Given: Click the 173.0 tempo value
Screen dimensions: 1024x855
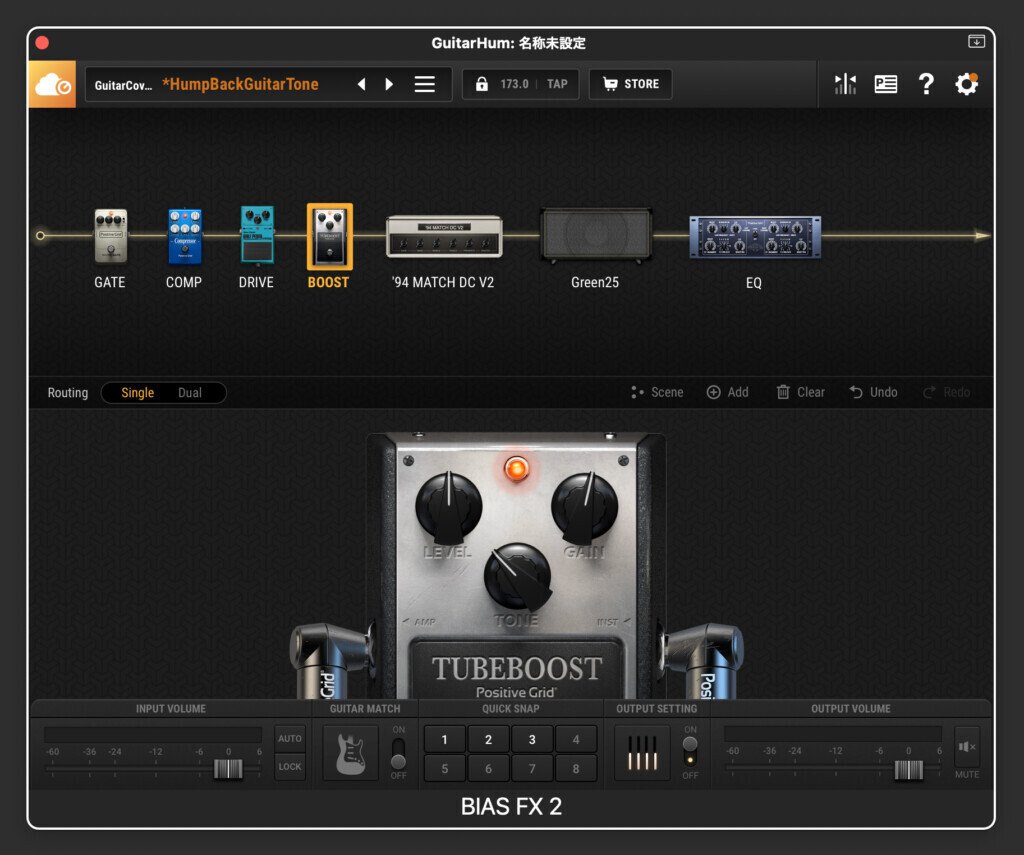Looking at the screenshot, I should tap(514, 84).
